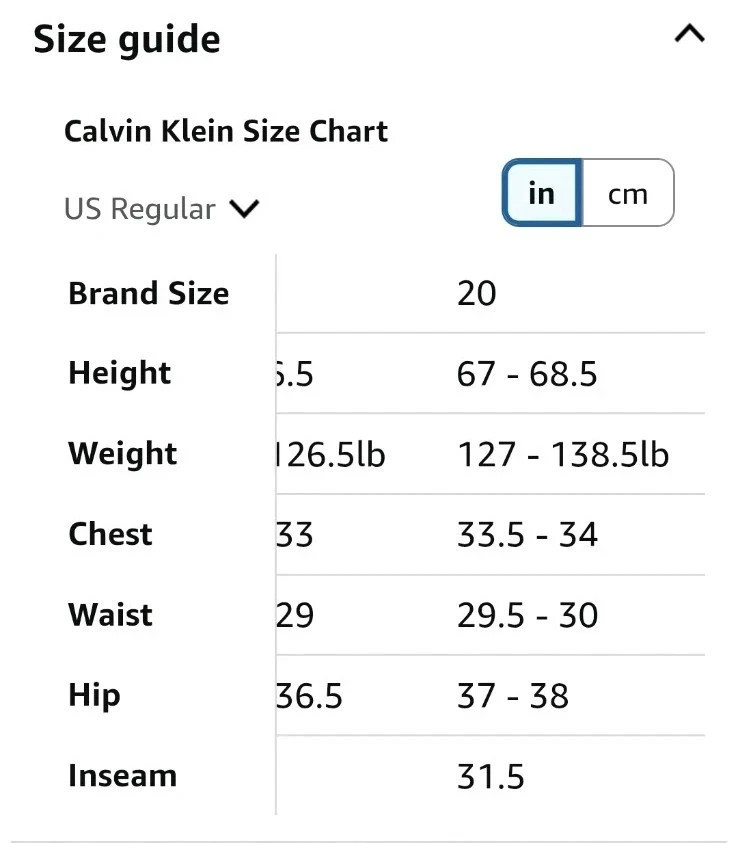The height and width of the screenshot is (843, 737).
Task: Select the Chest row label
Action: coord(110,534)
